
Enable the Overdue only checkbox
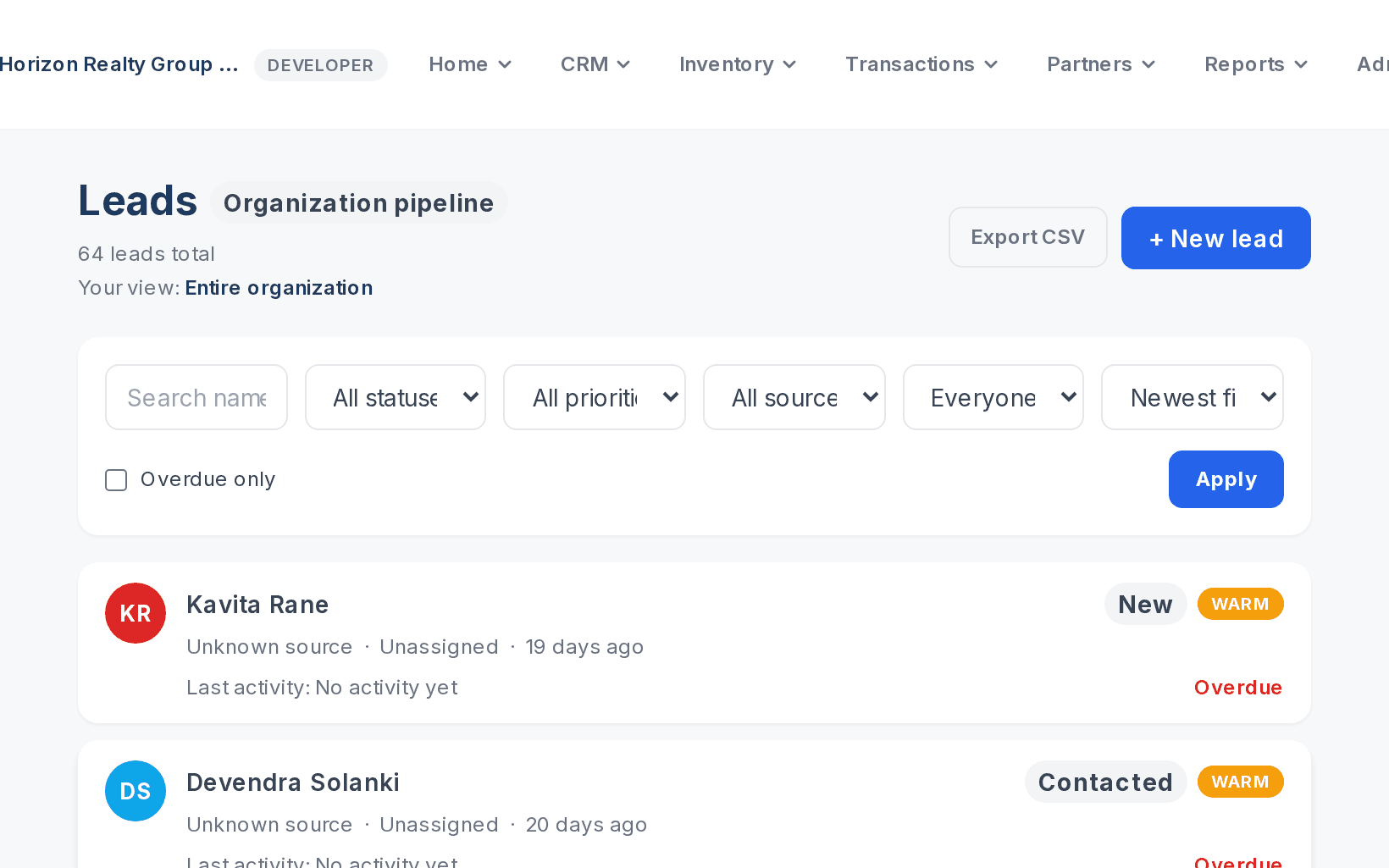click(116, 480)
